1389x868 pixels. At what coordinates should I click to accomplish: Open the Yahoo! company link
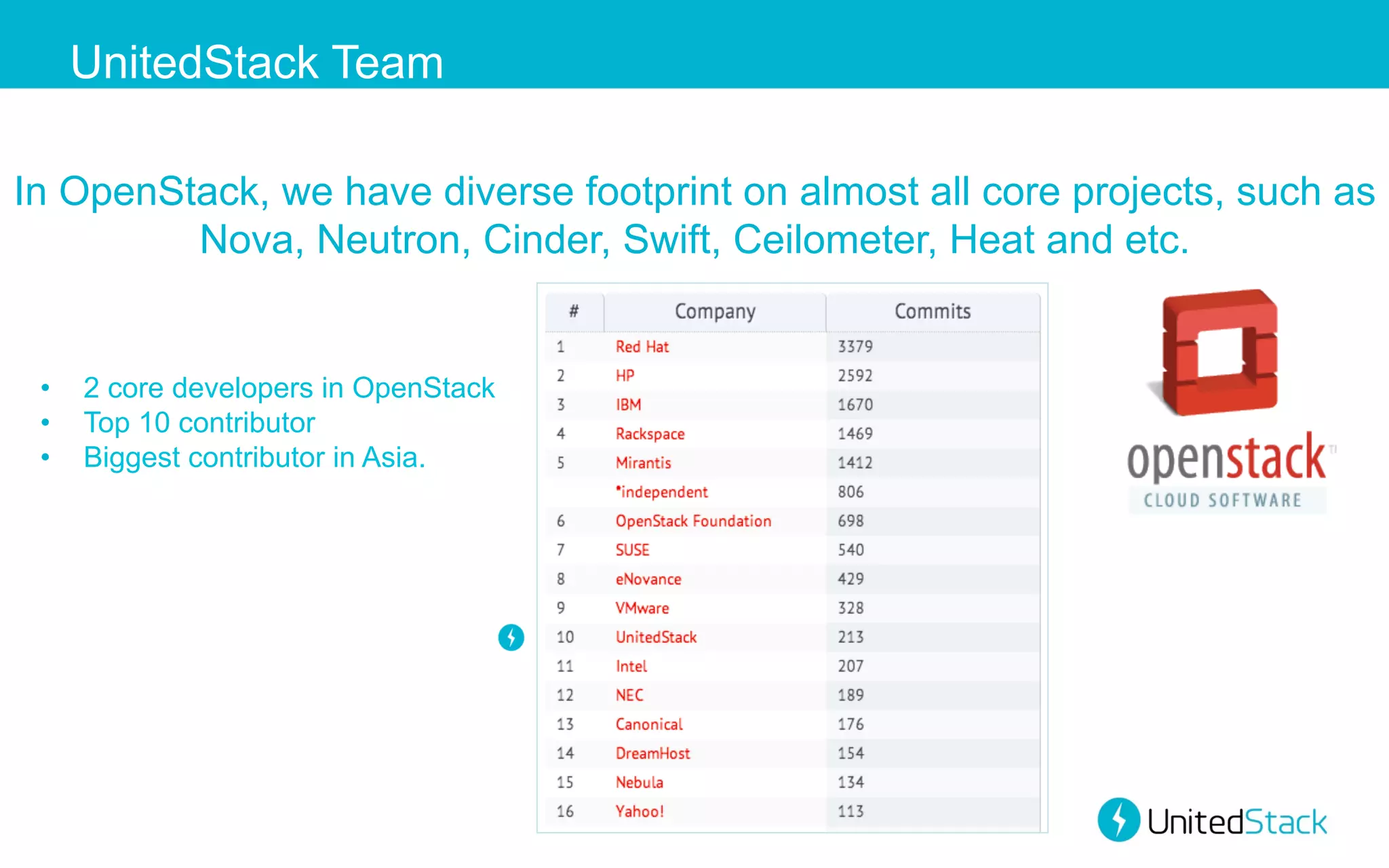coord(639,812)
